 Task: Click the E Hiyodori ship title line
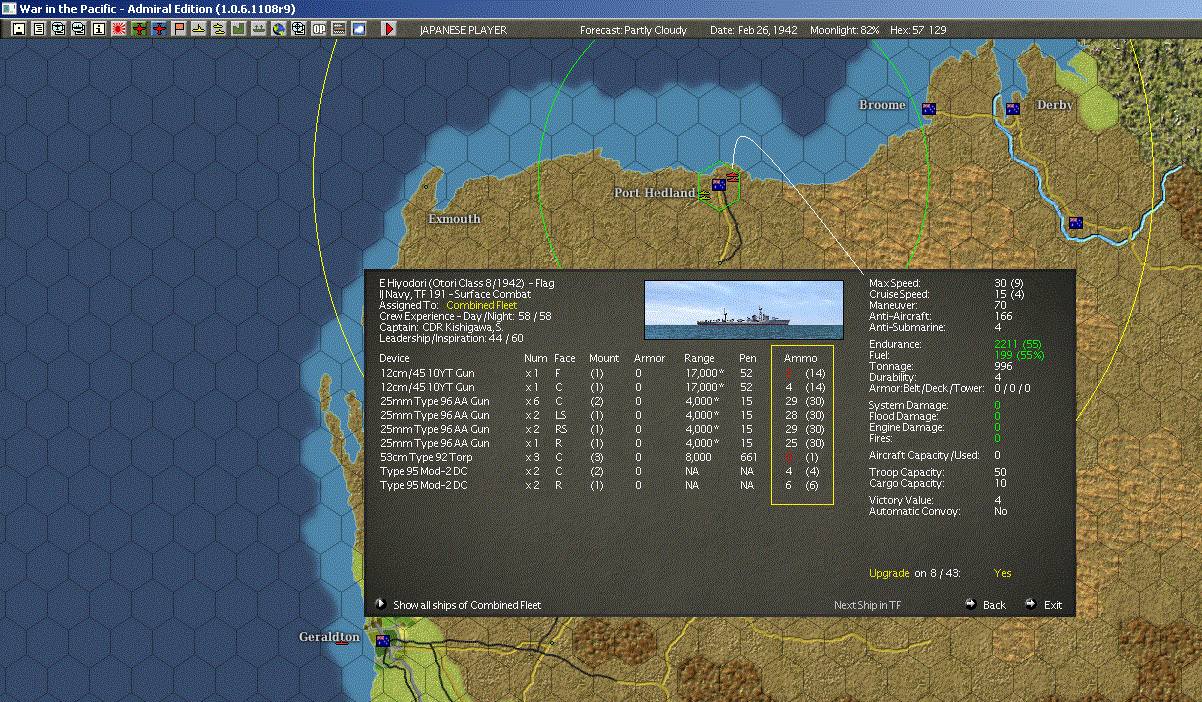466,283
